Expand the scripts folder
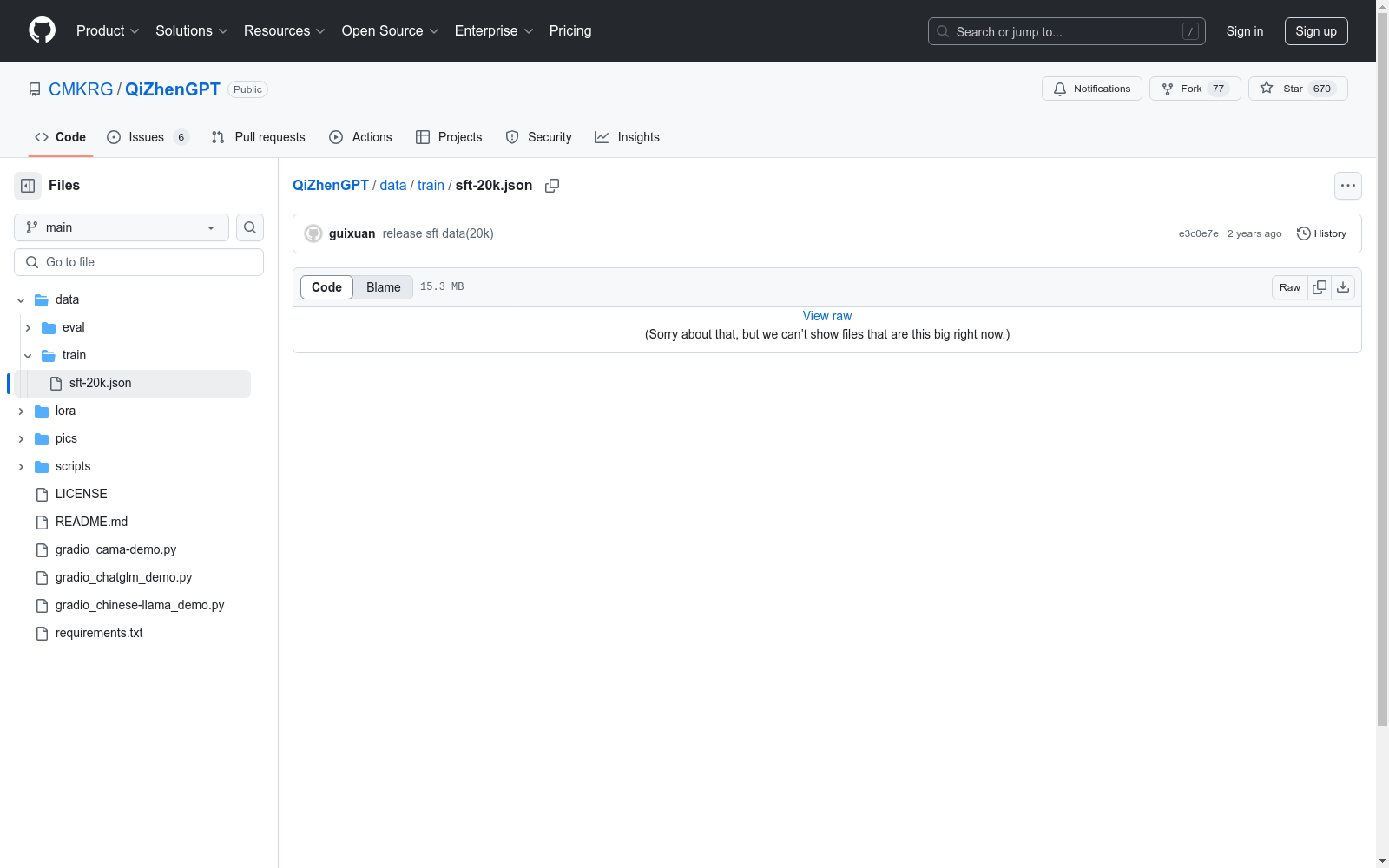 pos(21,467)
